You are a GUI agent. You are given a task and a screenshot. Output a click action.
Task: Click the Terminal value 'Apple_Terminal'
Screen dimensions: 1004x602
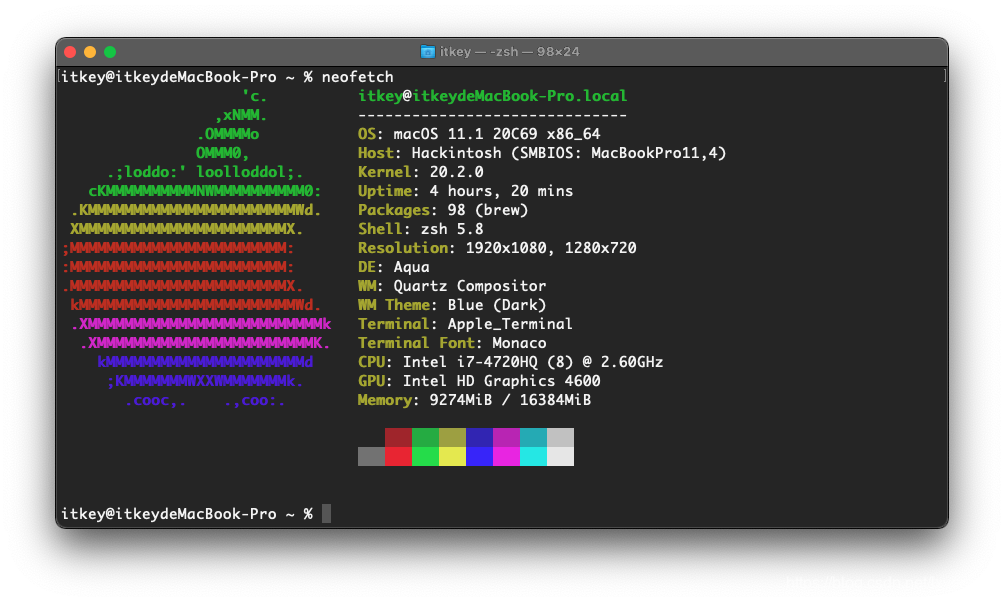coord(510,324)
